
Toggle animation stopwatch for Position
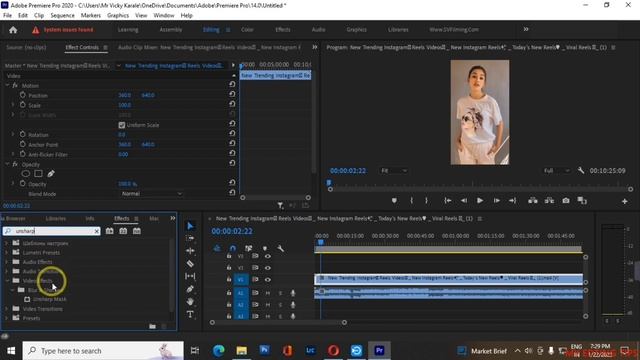click(x=22, y=95)
